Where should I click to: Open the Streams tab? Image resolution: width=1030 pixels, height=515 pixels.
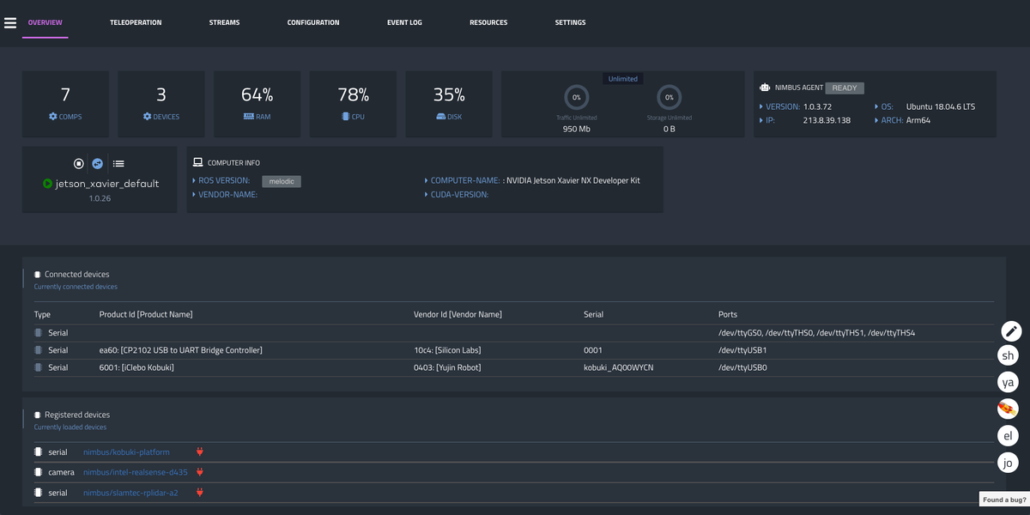point(224,22)
